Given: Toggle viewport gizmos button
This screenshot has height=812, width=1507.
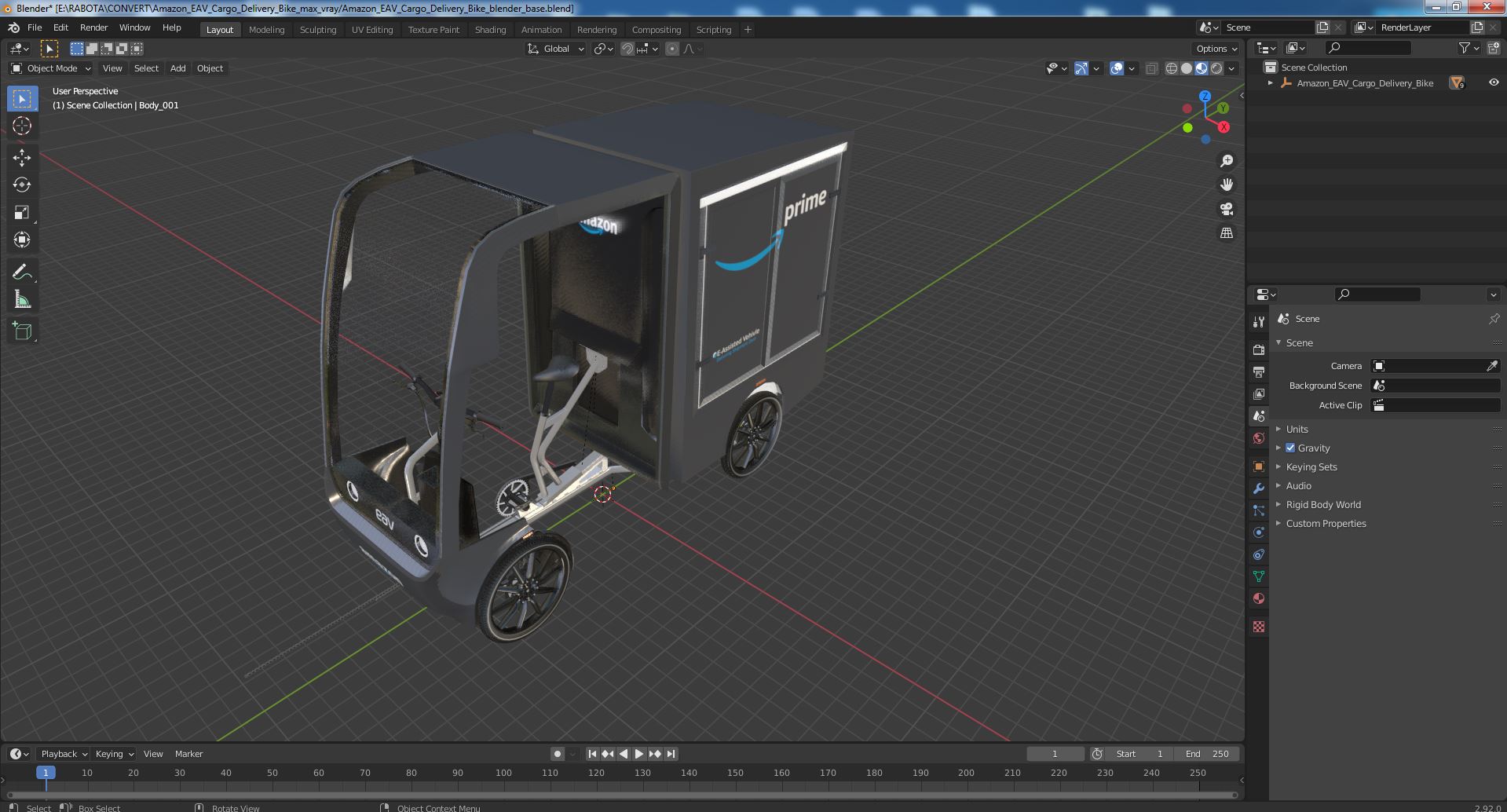Looking at the screenshot, I should coord(1081,68).
